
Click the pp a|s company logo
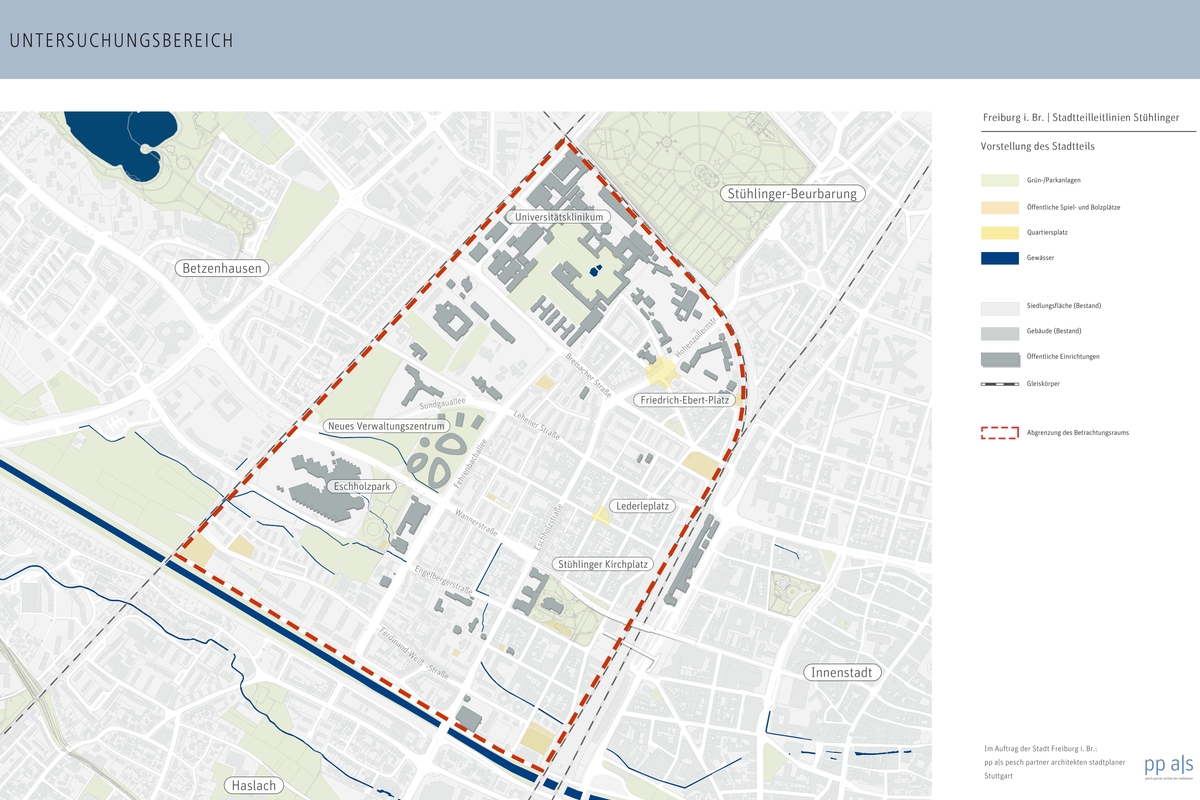point(1169,766)
